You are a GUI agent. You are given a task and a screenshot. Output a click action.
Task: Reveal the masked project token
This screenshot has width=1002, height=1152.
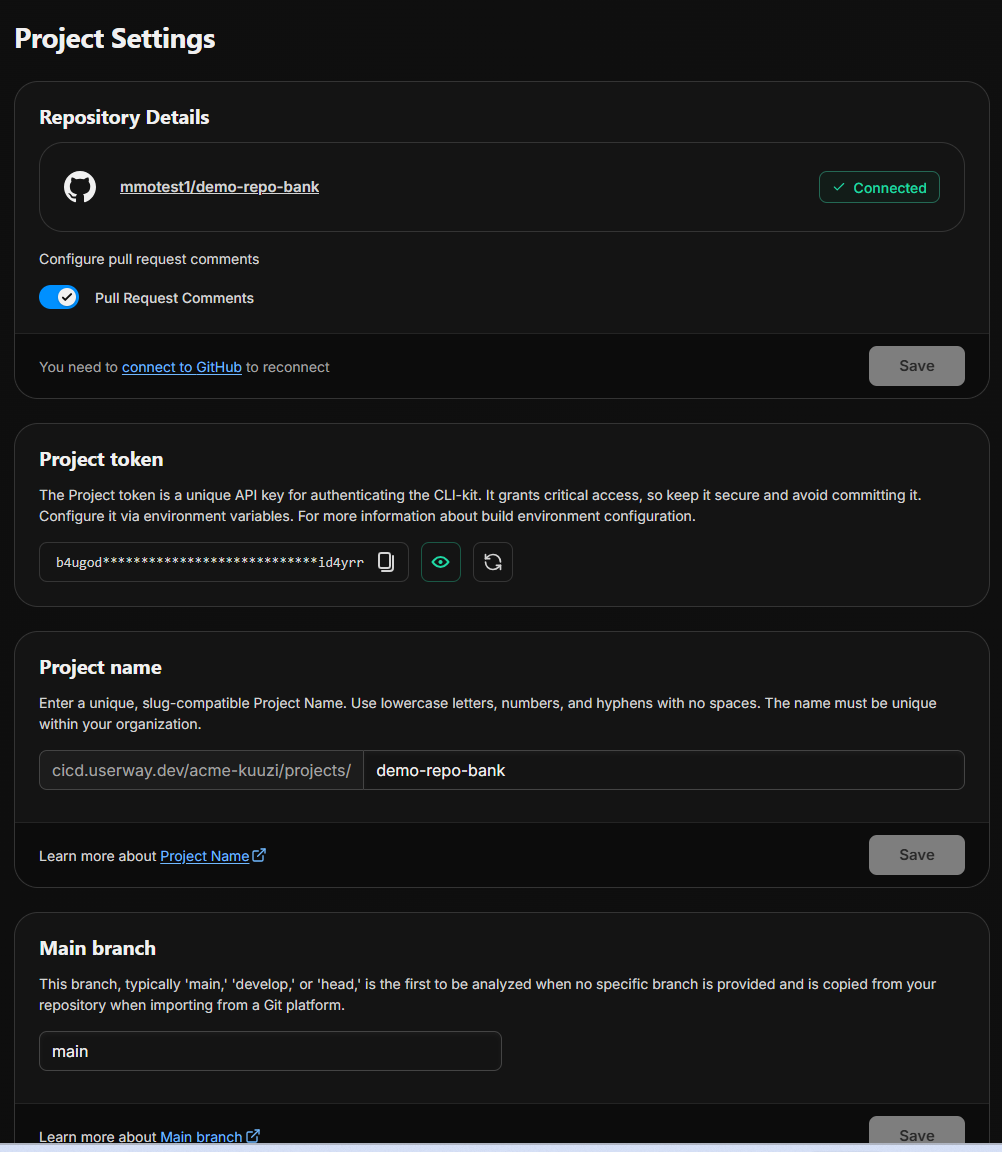click(x=441, y=562)
